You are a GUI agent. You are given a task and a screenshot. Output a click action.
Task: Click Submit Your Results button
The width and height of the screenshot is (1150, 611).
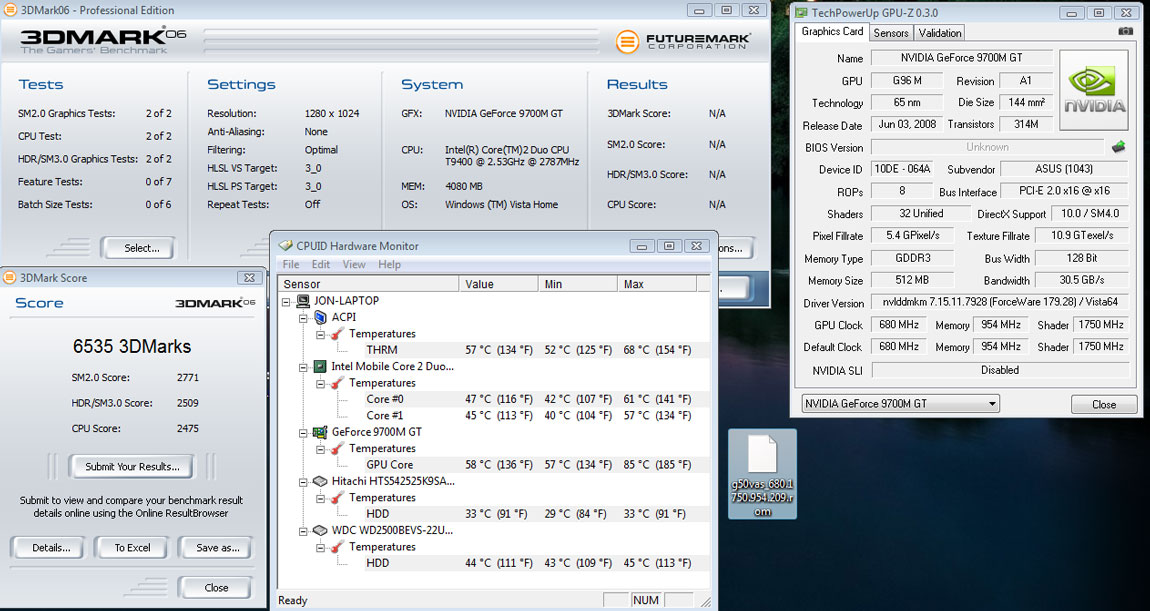click(x=132, y=467)
